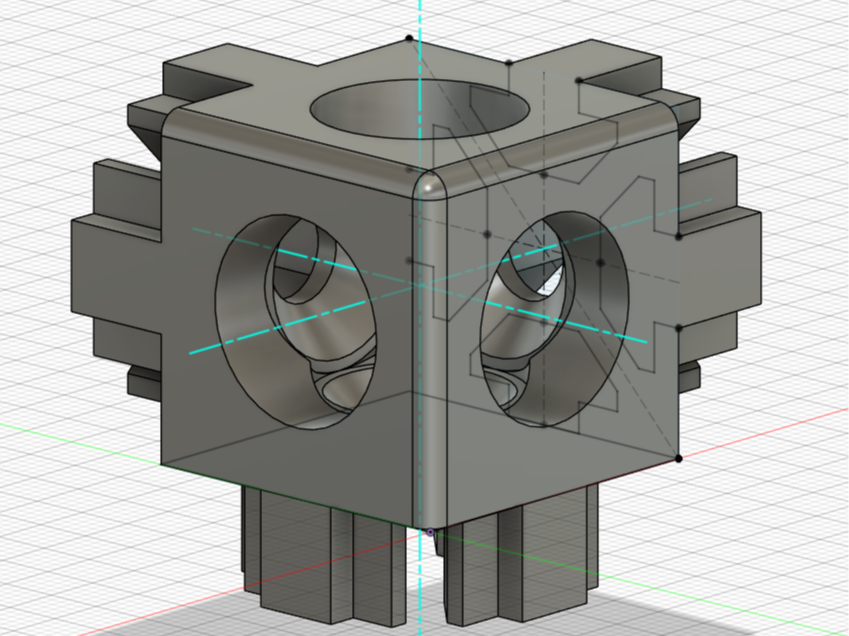Click the sketch point at the cube's topmost rear corner
Image resolution: width=849 pixels, height=636 pixels.
(x=409, y=38)
